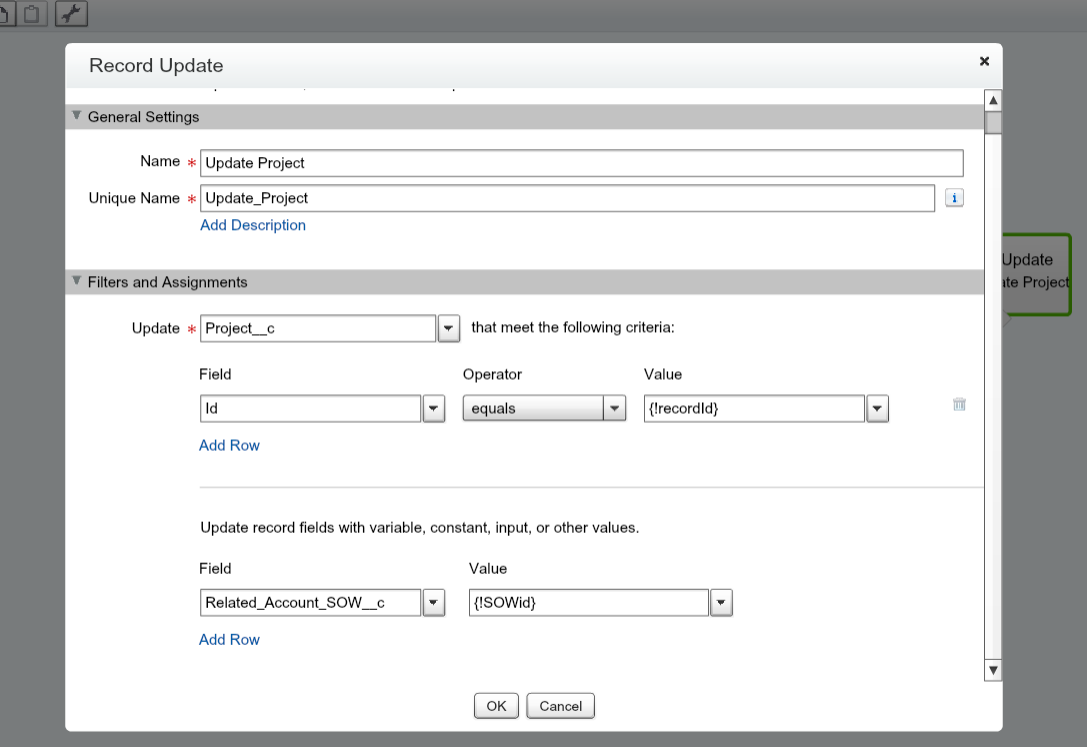The width and height of the screenshot is (1087, 747).
Task: Click Add Row under field assignments
Action: 229,639
